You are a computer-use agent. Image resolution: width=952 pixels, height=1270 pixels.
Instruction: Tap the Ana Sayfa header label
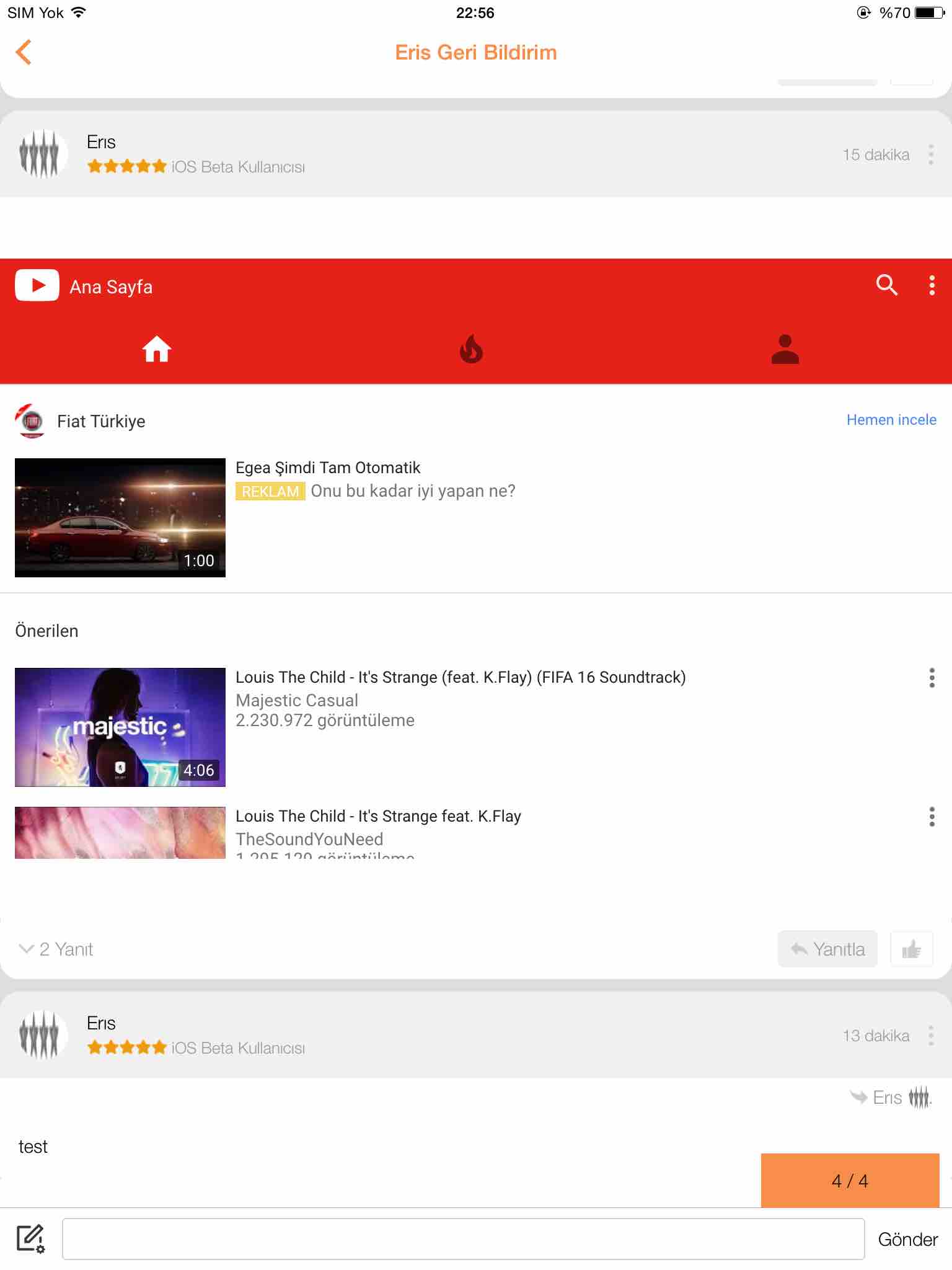[111, 286]
